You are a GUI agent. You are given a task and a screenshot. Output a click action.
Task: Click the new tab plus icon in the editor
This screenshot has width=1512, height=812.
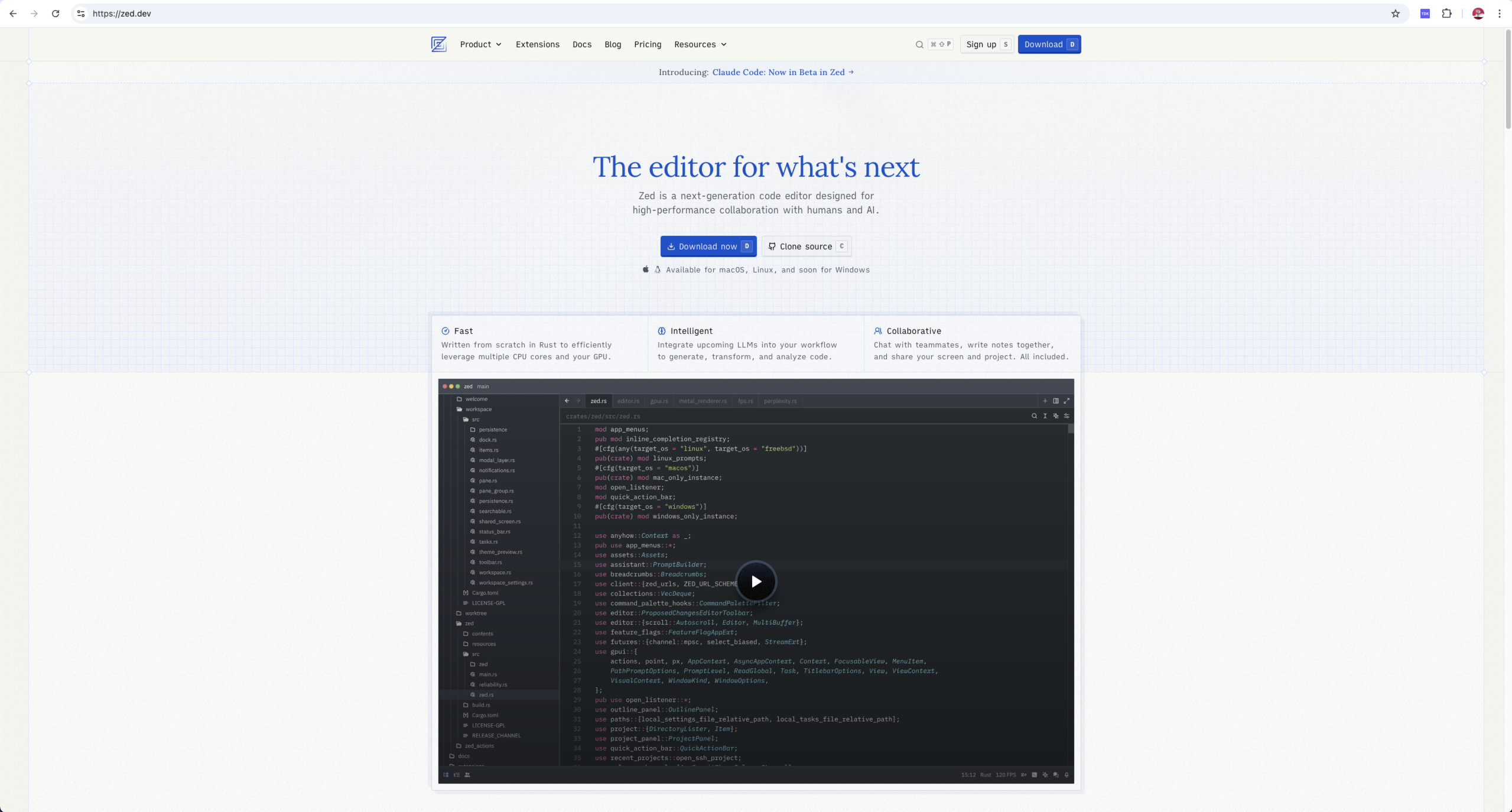[x=1045, y=401]
